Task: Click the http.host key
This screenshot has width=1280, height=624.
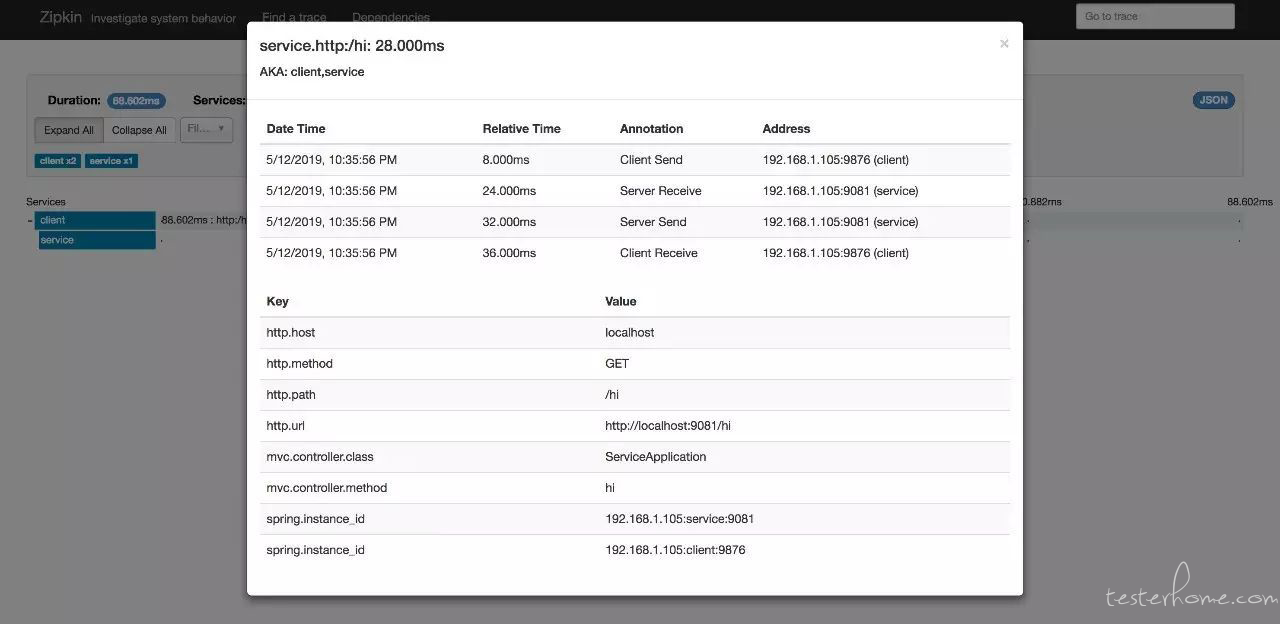Action: pyautogui.click(x=290, y=332)
